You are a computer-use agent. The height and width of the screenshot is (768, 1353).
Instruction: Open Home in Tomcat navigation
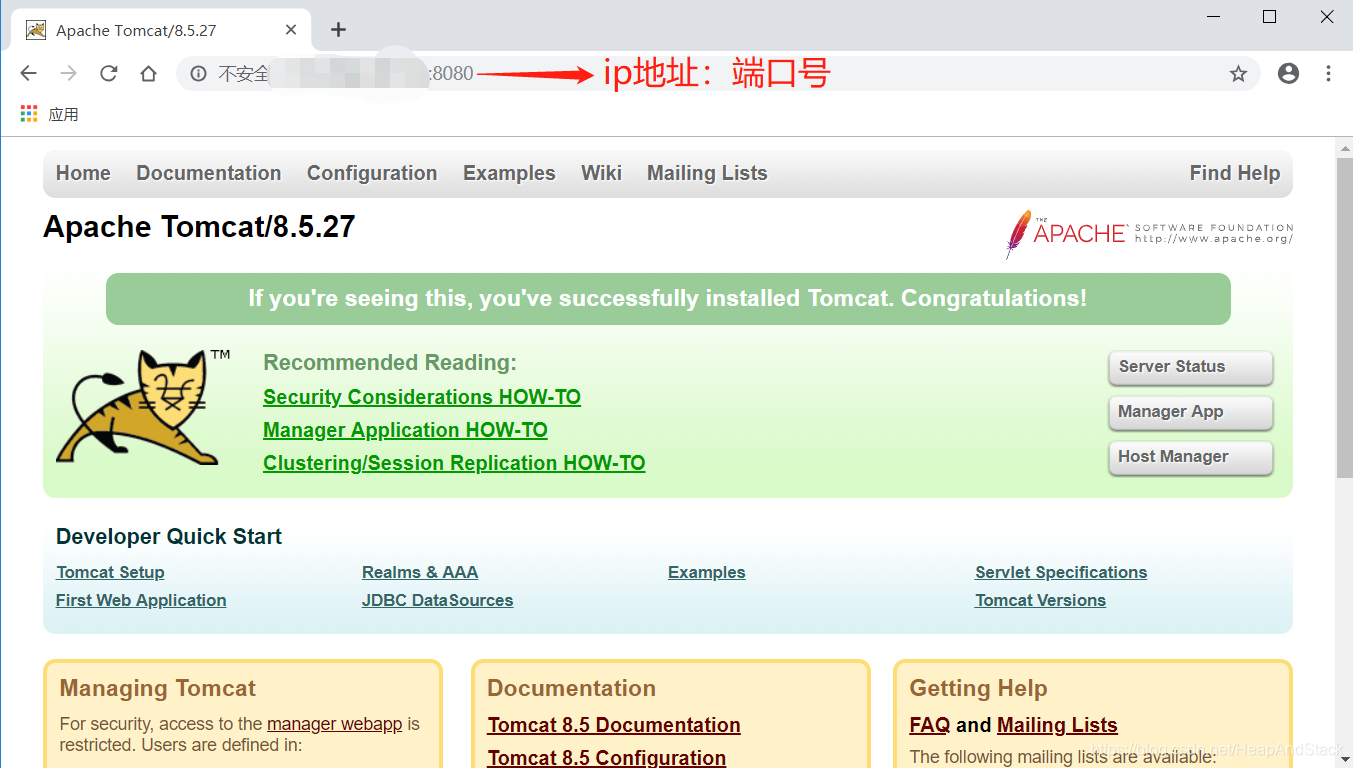click(83, 173)
